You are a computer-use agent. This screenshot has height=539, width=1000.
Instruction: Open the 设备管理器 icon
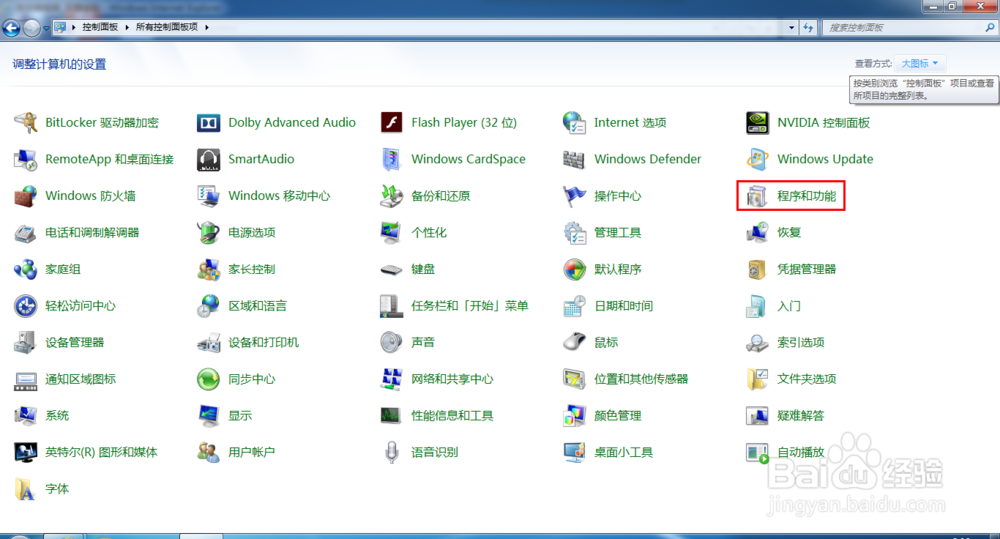click(26, 343)
